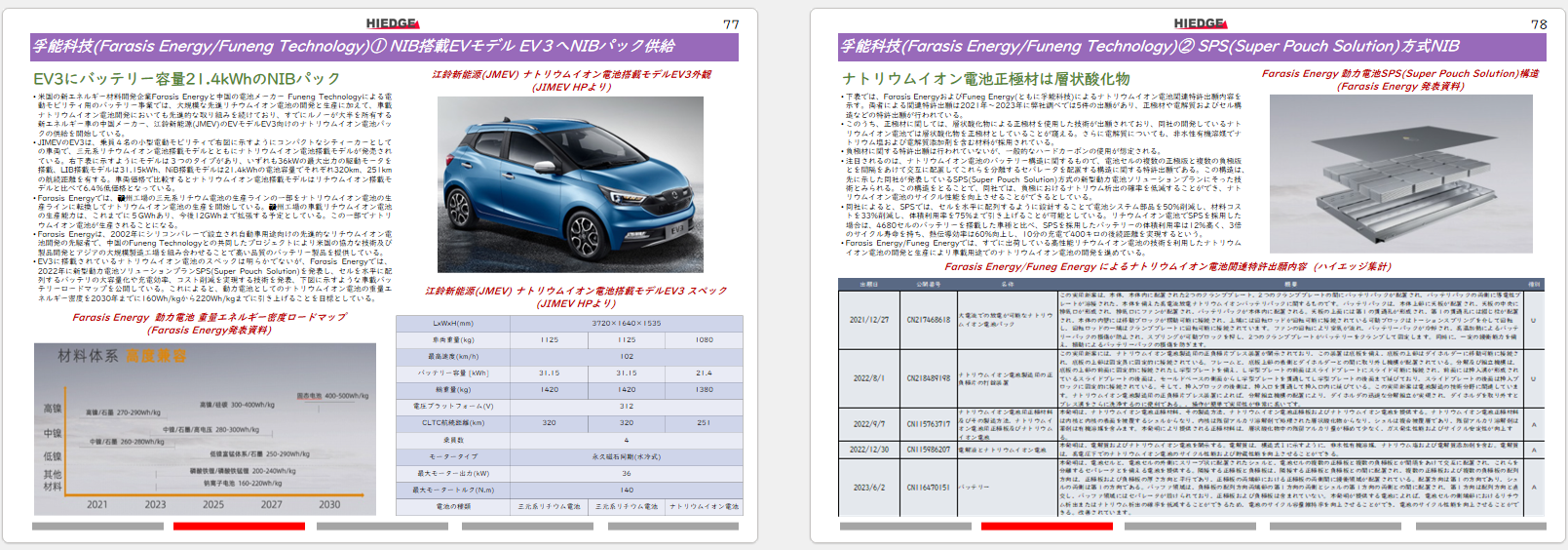Click the '高镍' label on the roadmap

pos(53,409)
